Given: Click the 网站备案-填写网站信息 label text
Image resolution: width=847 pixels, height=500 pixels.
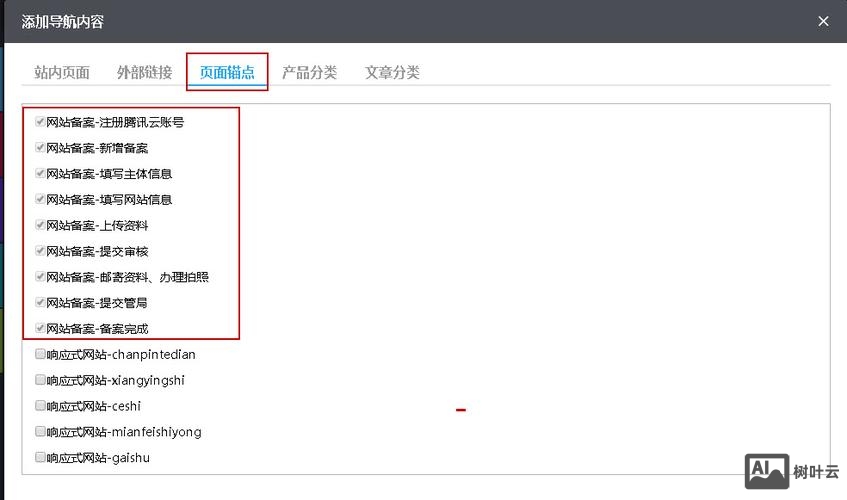Looking at the screenshot, I should click(109, 200).
